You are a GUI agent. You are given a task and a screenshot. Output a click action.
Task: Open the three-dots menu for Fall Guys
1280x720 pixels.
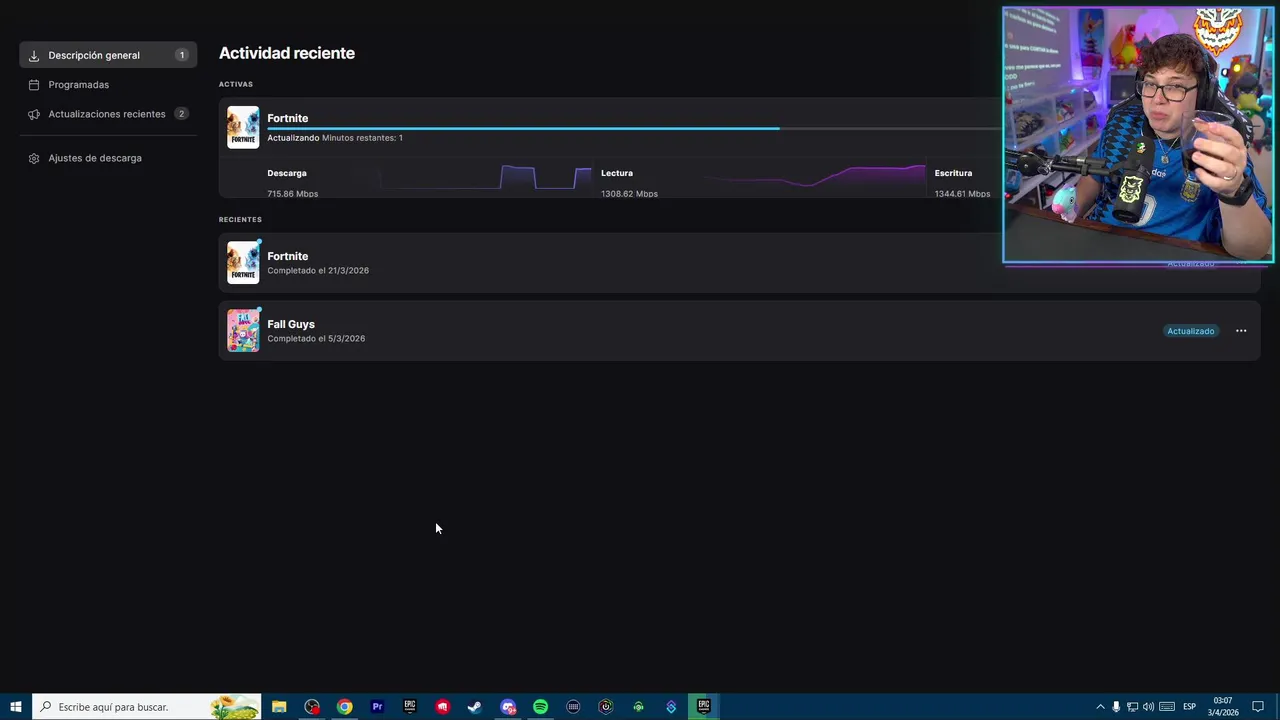pos(1241,331)
